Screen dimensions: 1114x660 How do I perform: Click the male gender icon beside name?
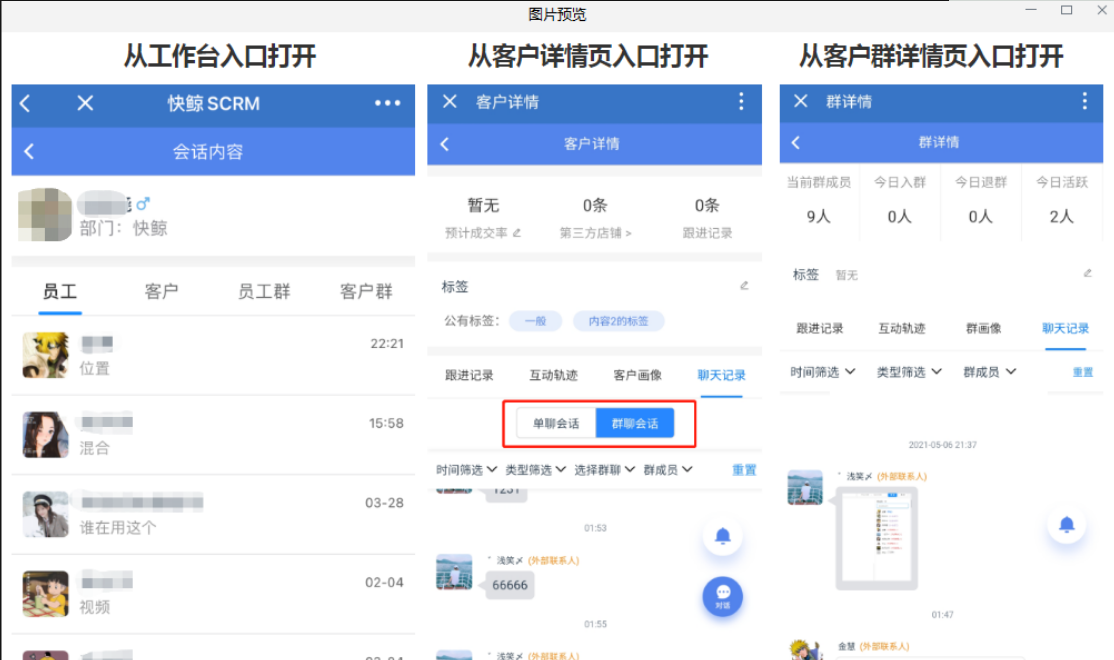point(143,204)
